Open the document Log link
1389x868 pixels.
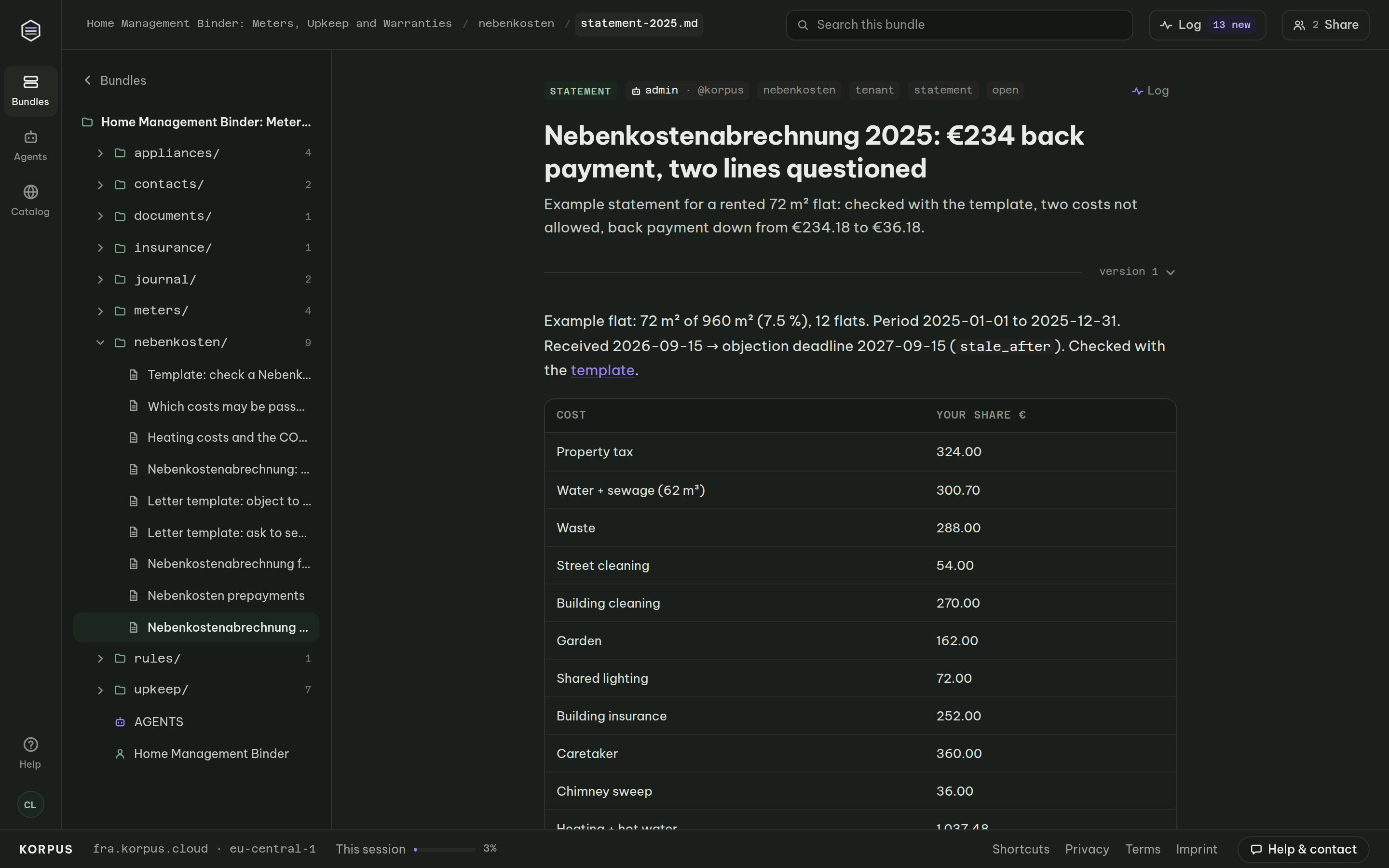(x=1150, y=91)
